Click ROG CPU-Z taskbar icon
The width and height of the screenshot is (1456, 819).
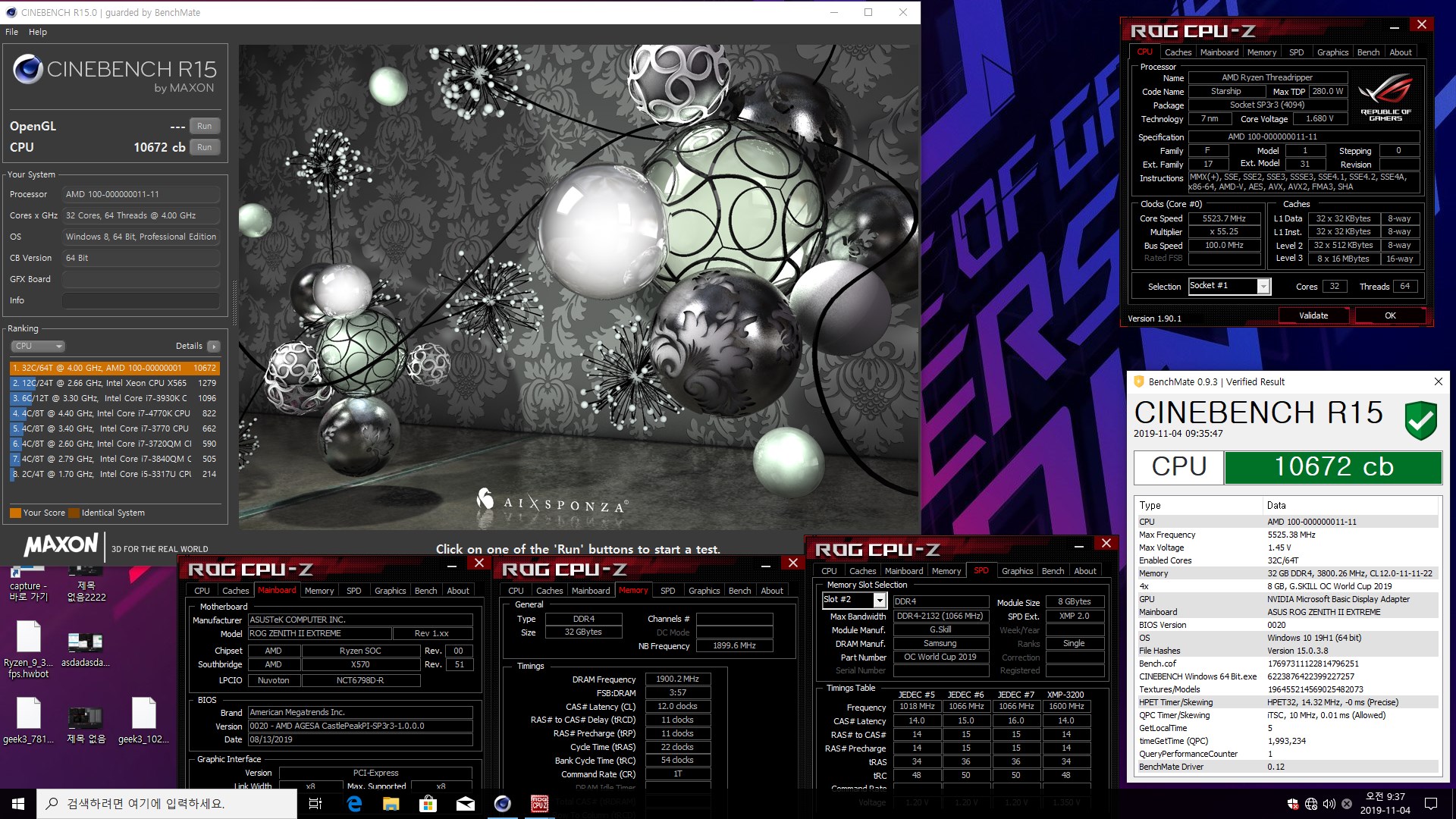coord(539,804)
